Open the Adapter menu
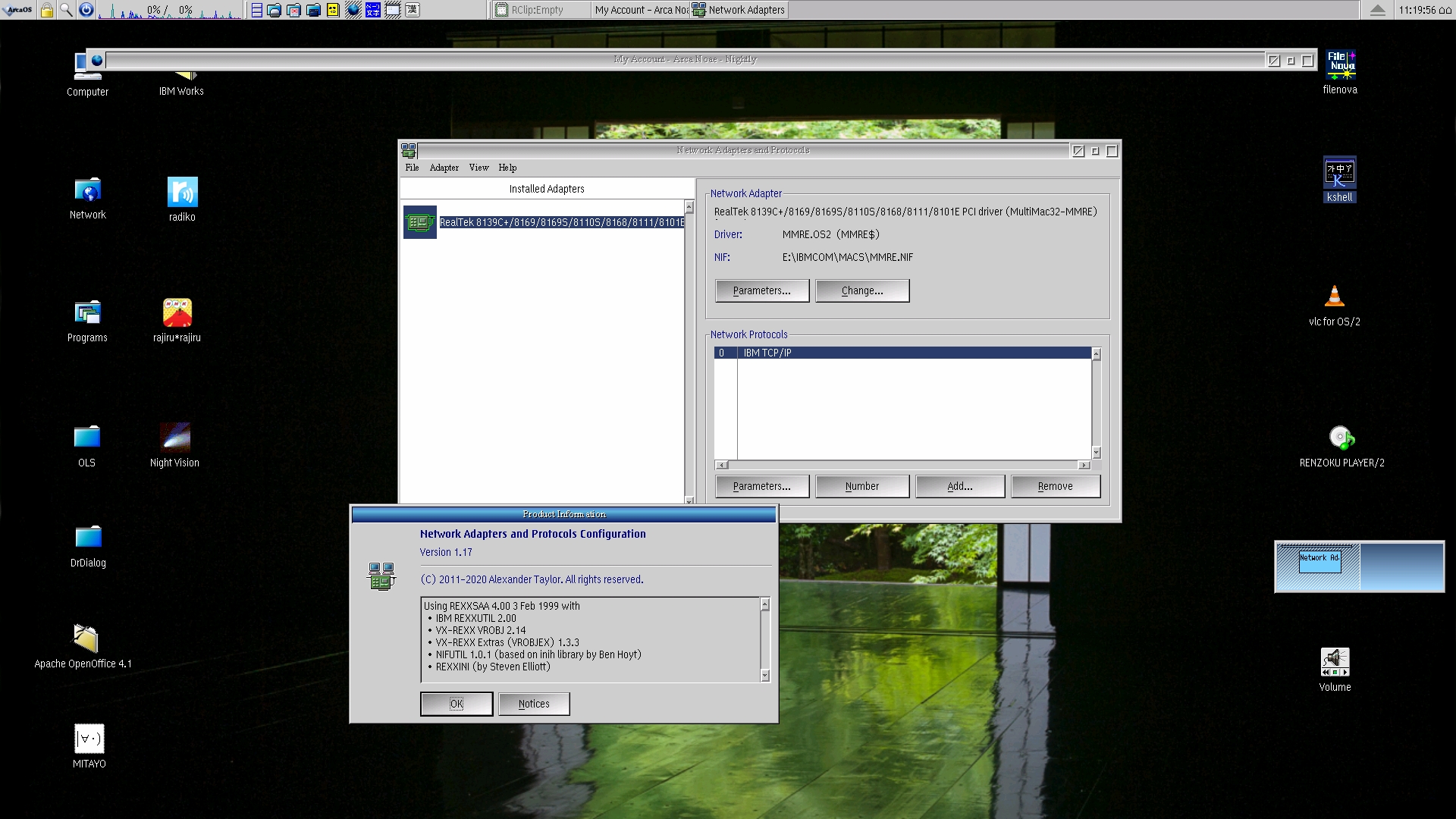 444,168
